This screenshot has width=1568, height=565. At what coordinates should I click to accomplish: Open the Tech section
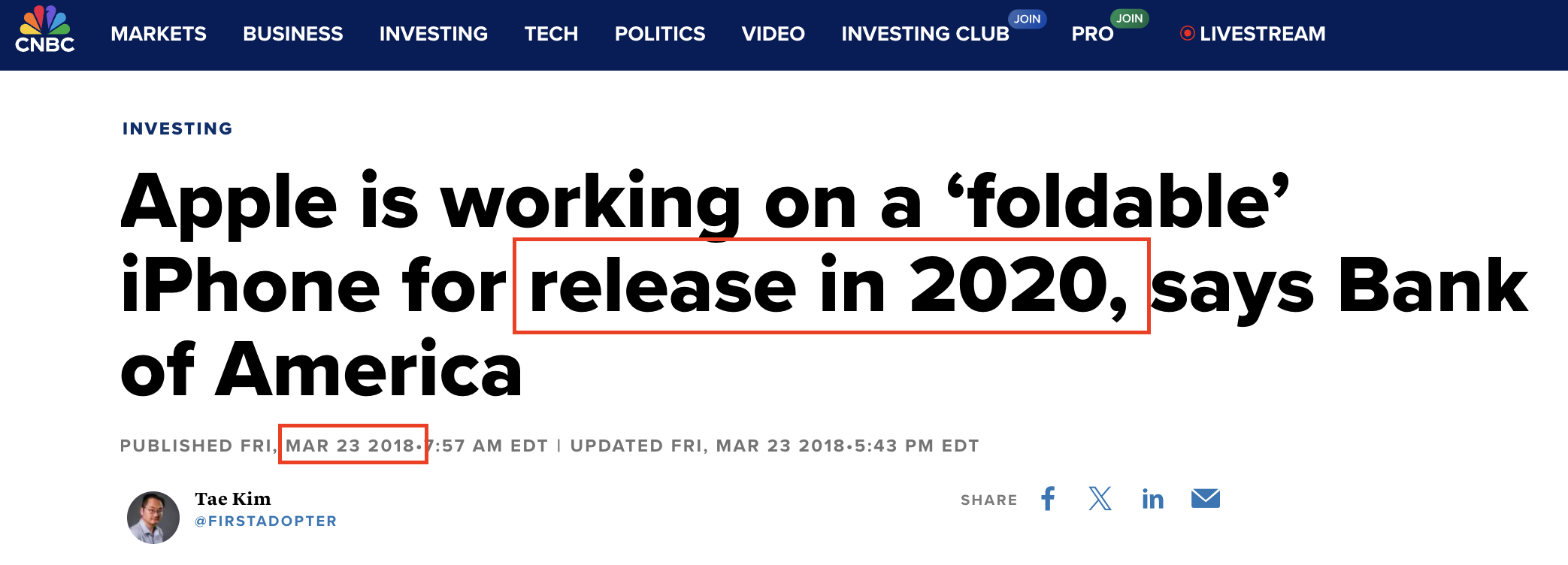(551, 34)
